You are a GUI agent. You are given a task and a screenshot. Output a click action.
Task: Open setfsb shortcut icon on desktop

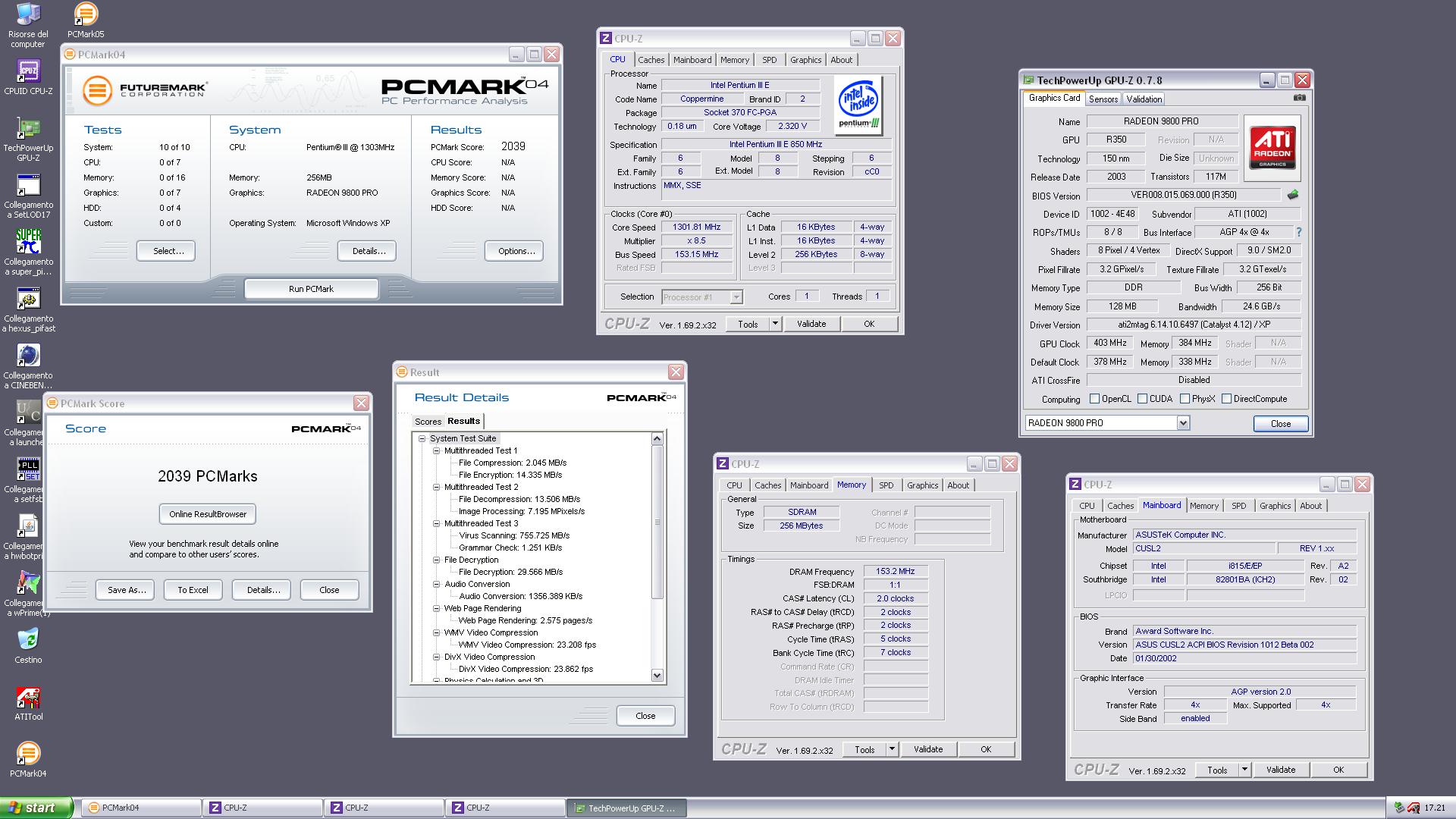pyautogui.click(x=28, y=481)
